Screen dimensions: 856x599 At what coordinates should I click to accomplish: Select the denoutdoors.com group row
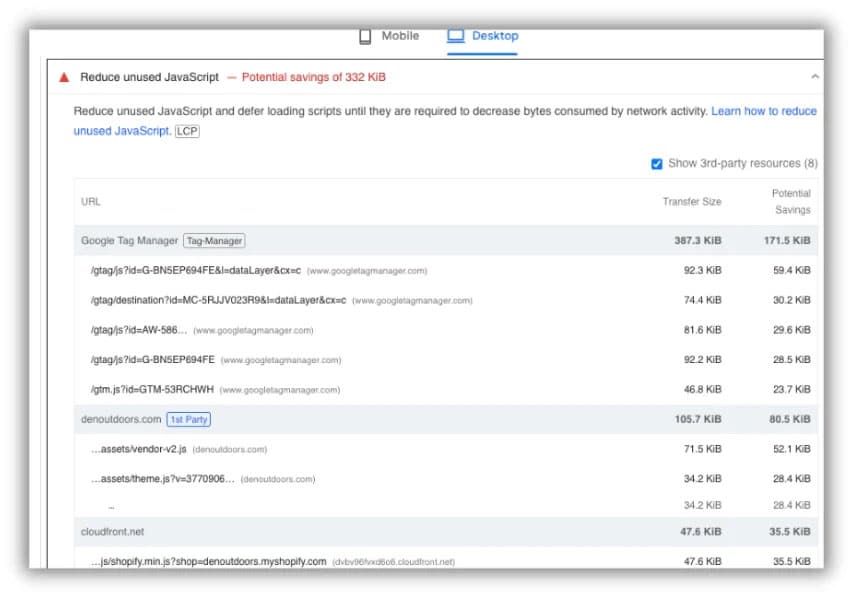[446, 419]
